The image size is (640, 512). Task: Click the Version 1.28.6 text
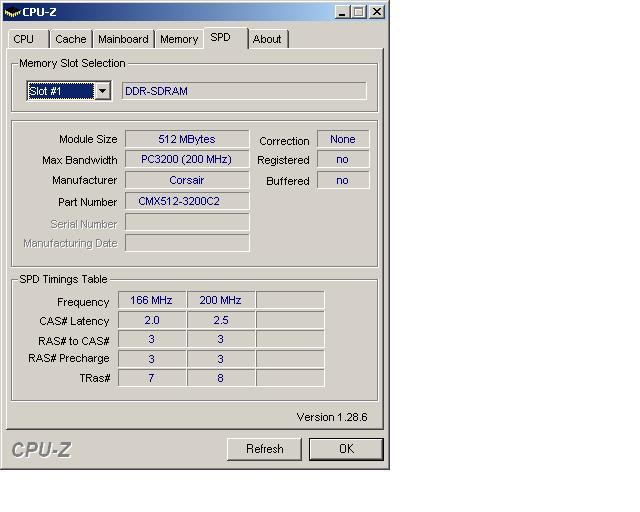point(332,417)
